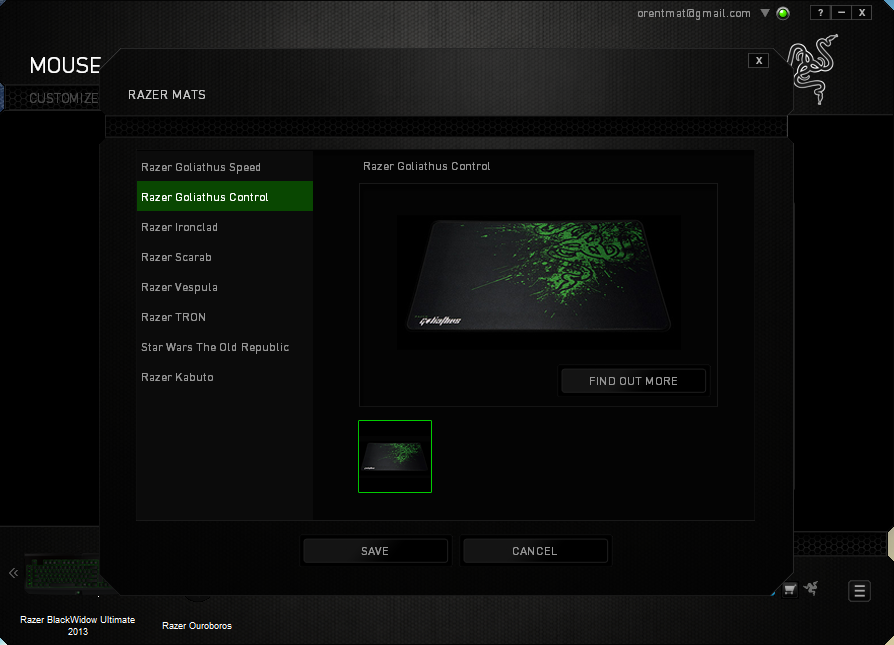Save the mat selection
The image size is (894, 645).
[375, 551]
